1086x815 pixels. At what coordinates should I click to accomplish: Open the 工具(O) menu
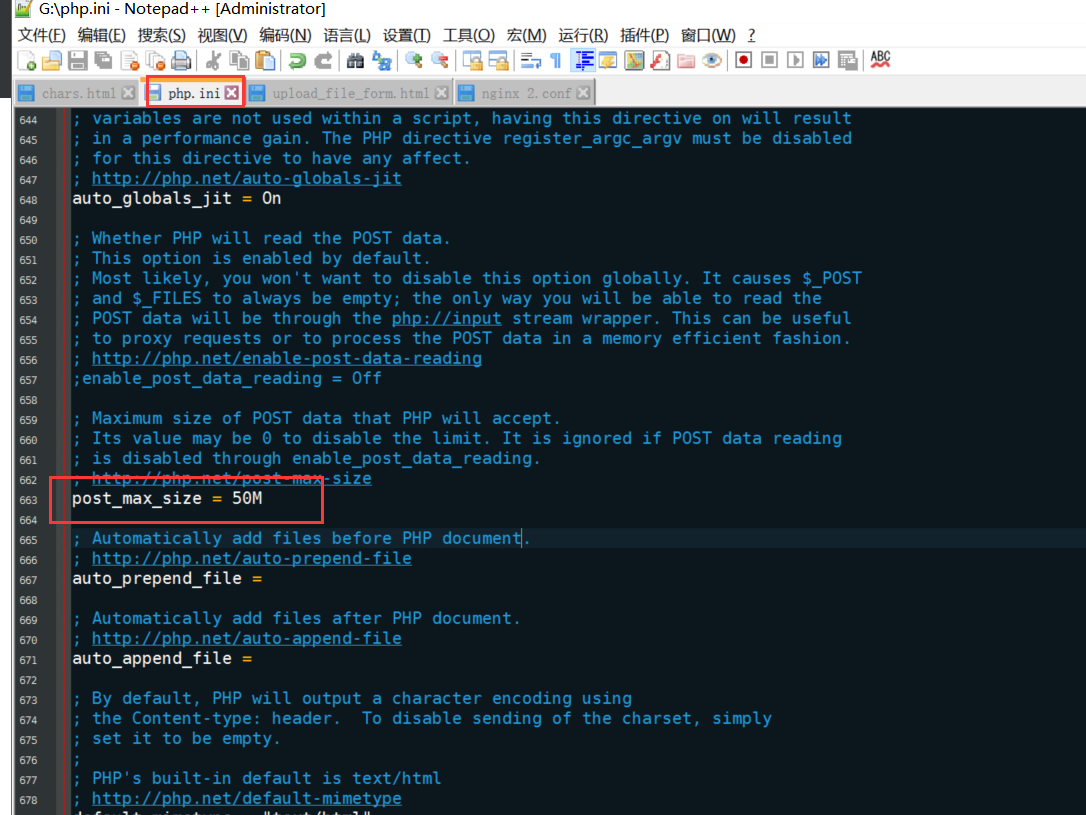tap(468, 35)
